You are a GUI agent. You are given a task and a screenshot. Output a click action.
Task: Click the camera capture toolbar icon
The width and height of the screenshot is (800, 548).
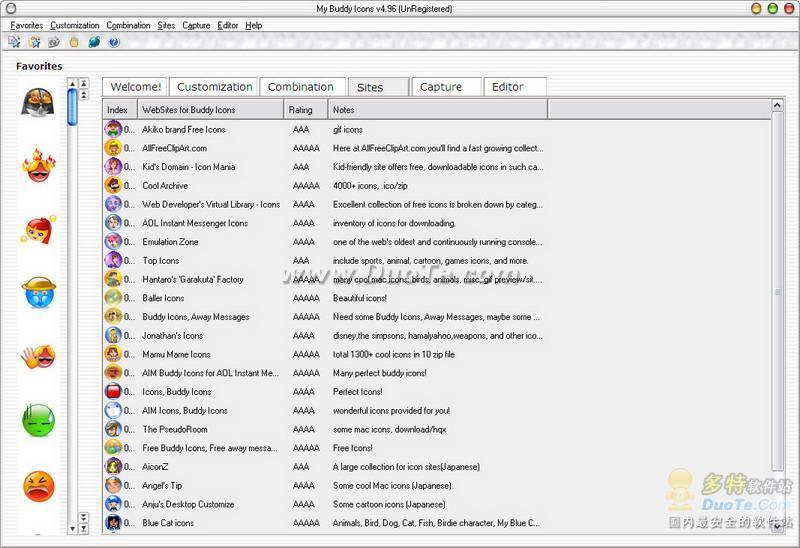coord(54,42)
